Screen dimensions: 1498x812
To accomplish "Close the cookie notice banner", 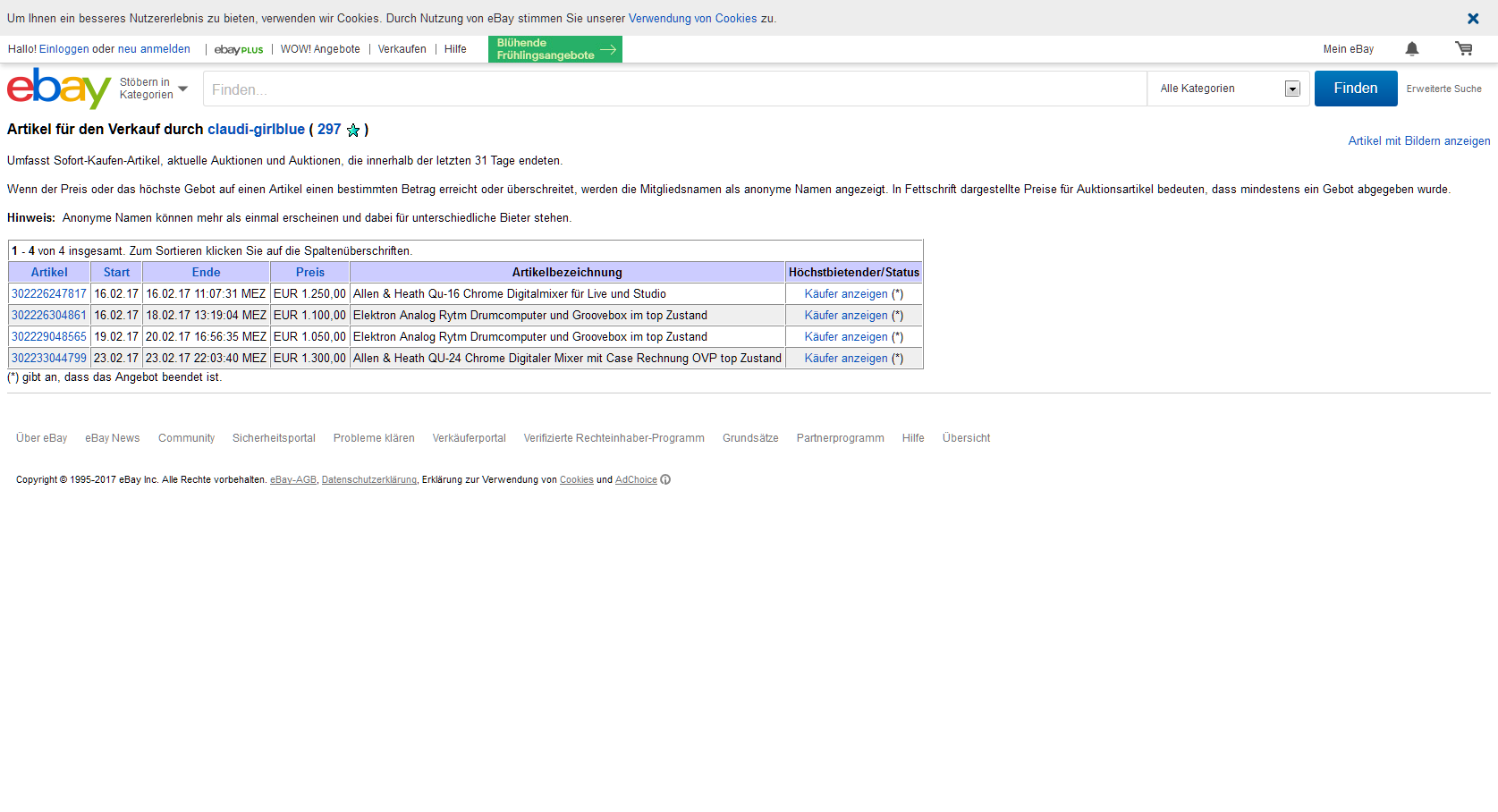I will pos(1472,19).
